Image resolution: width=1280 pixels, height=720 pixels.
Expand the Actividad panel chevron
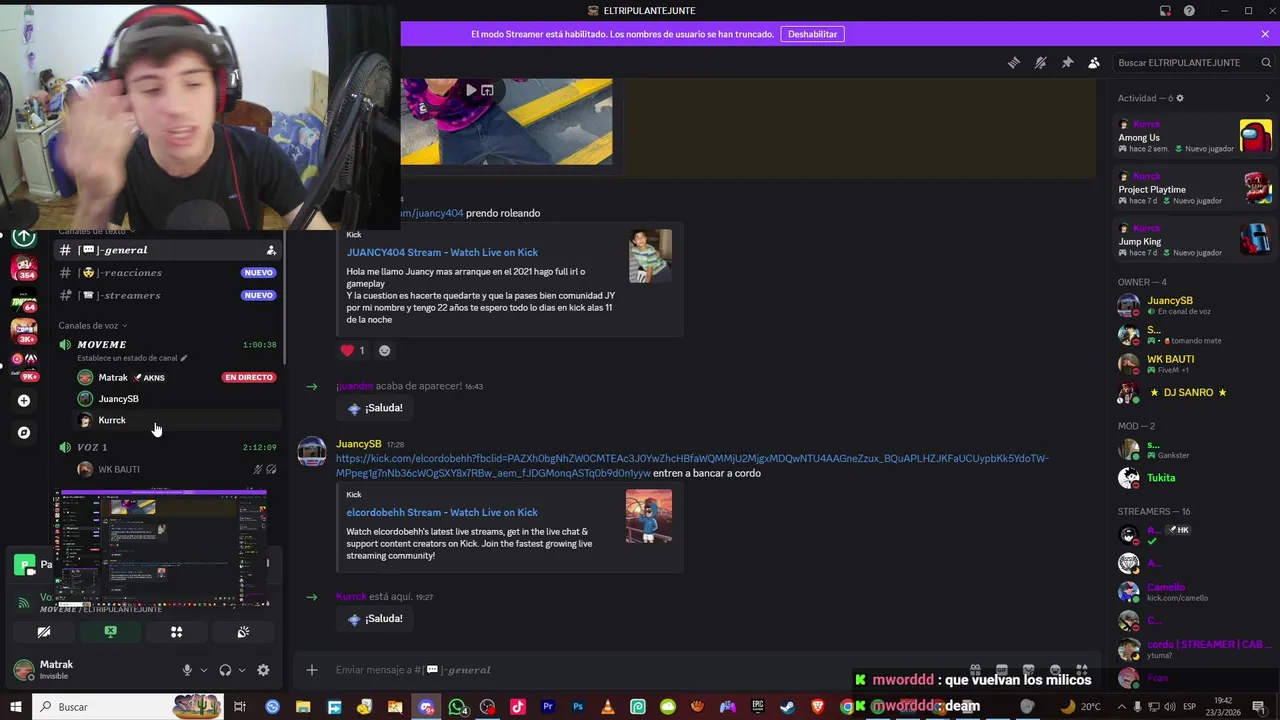coord(1267,98)
